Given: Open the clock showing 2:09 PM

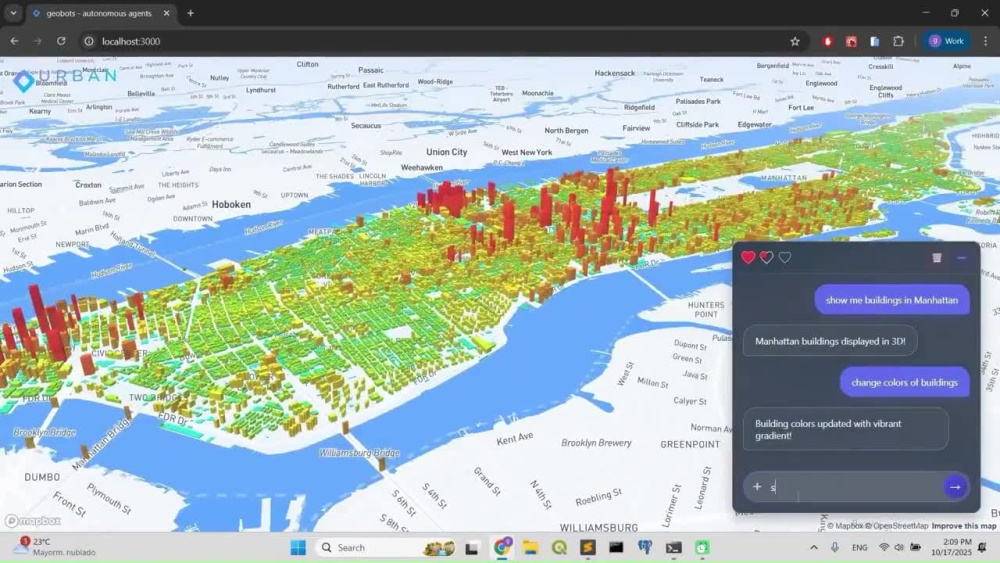Looking at the screenshot, I should 952,547.
